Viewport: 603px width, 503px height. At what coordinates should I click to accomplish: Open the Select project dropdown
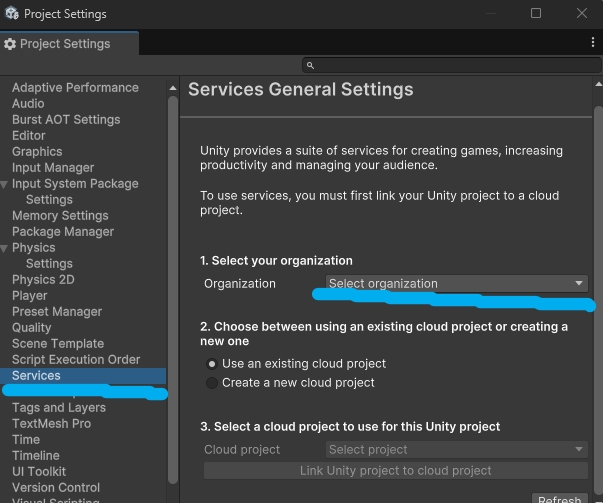click(x=456, y=450)
